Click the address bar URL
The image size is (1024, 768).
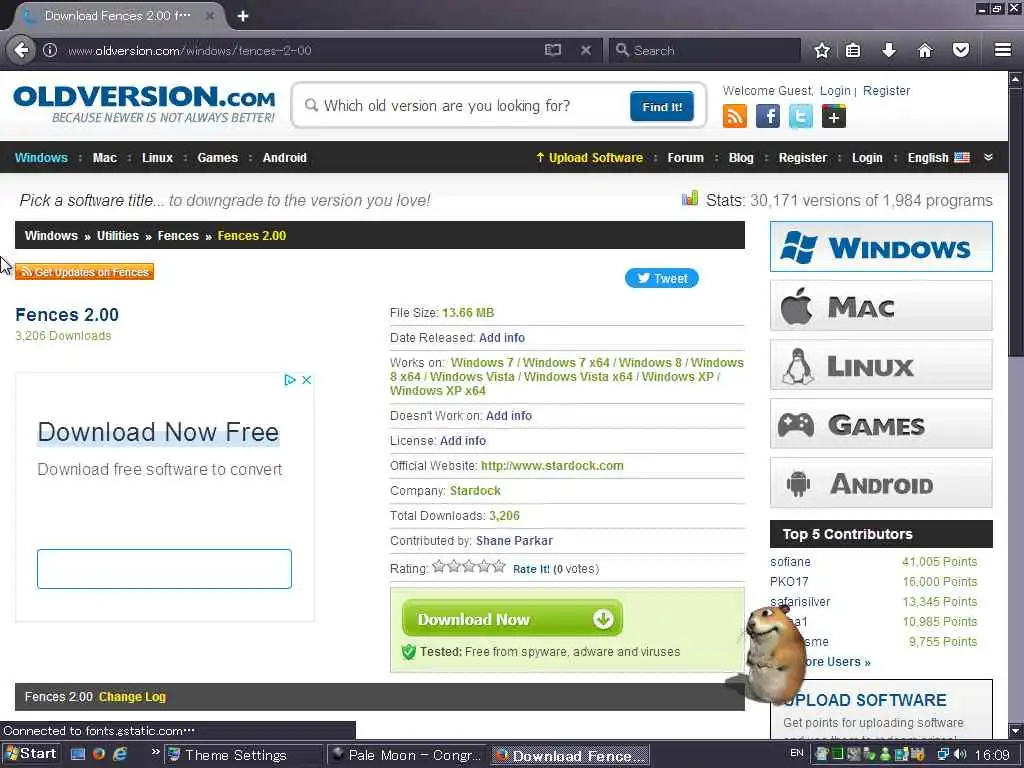coord(189,50)
